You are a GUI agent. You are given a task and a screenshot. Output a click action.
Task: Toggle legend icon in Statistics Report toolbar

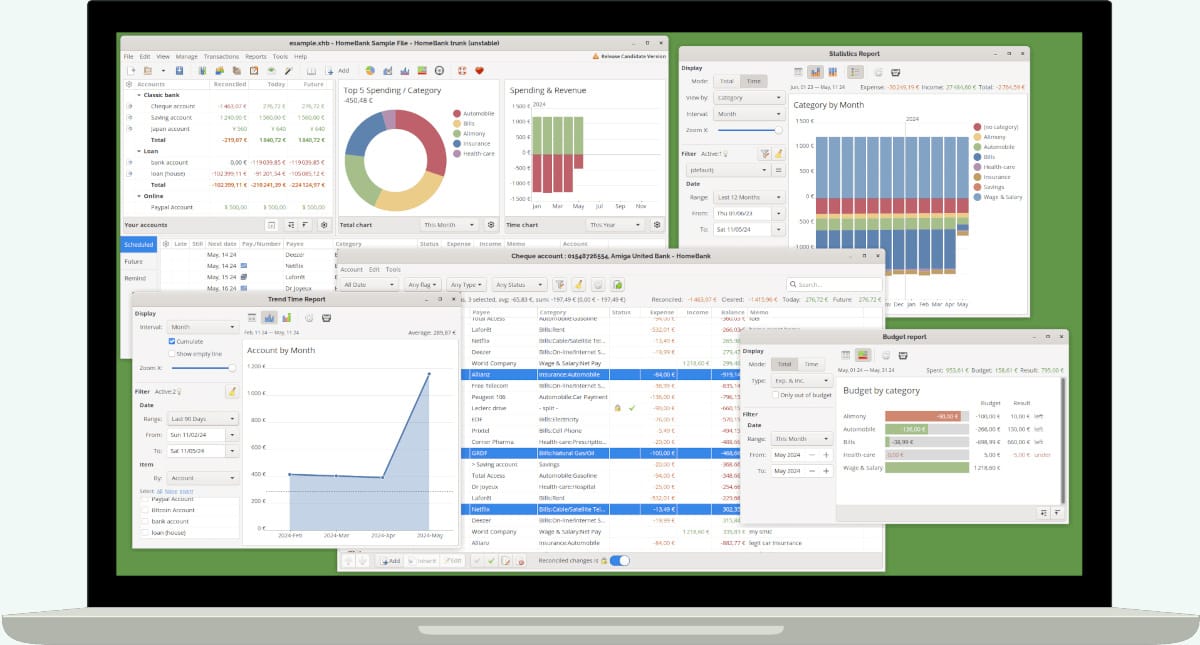coord(855,72)
